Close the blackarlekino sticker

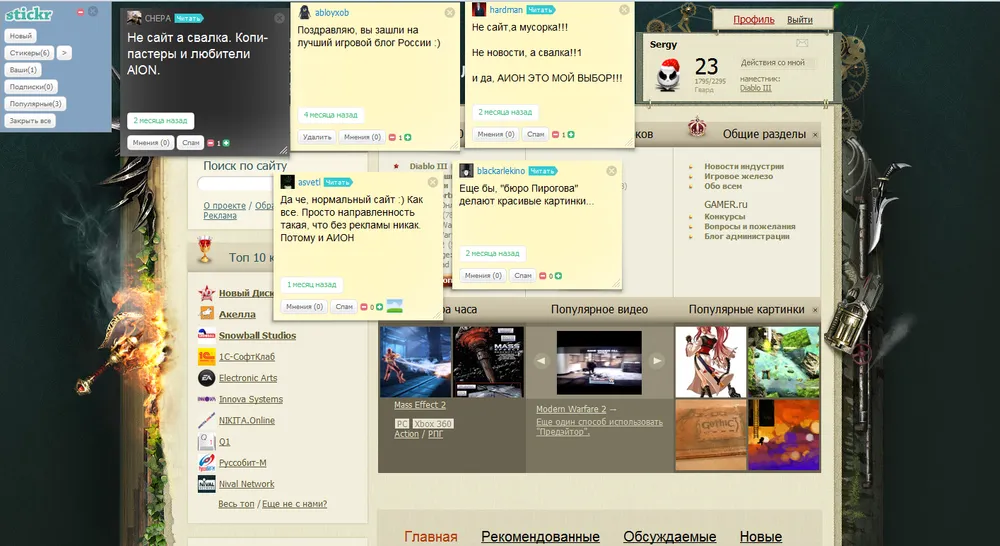tap(611, 171)
